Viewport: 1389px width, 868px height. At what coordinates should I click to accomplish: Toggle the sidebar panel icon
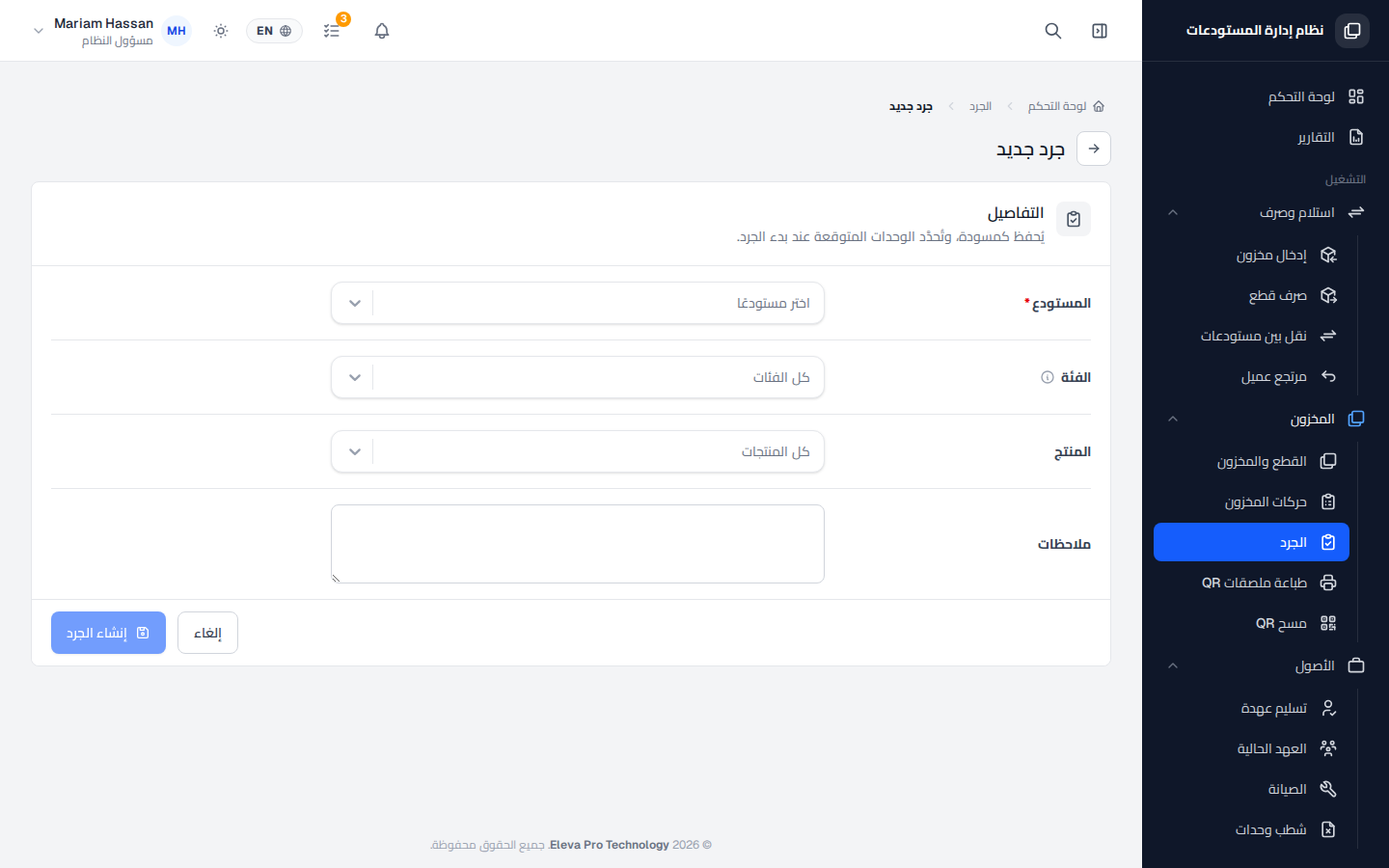tap(1100, 31)
